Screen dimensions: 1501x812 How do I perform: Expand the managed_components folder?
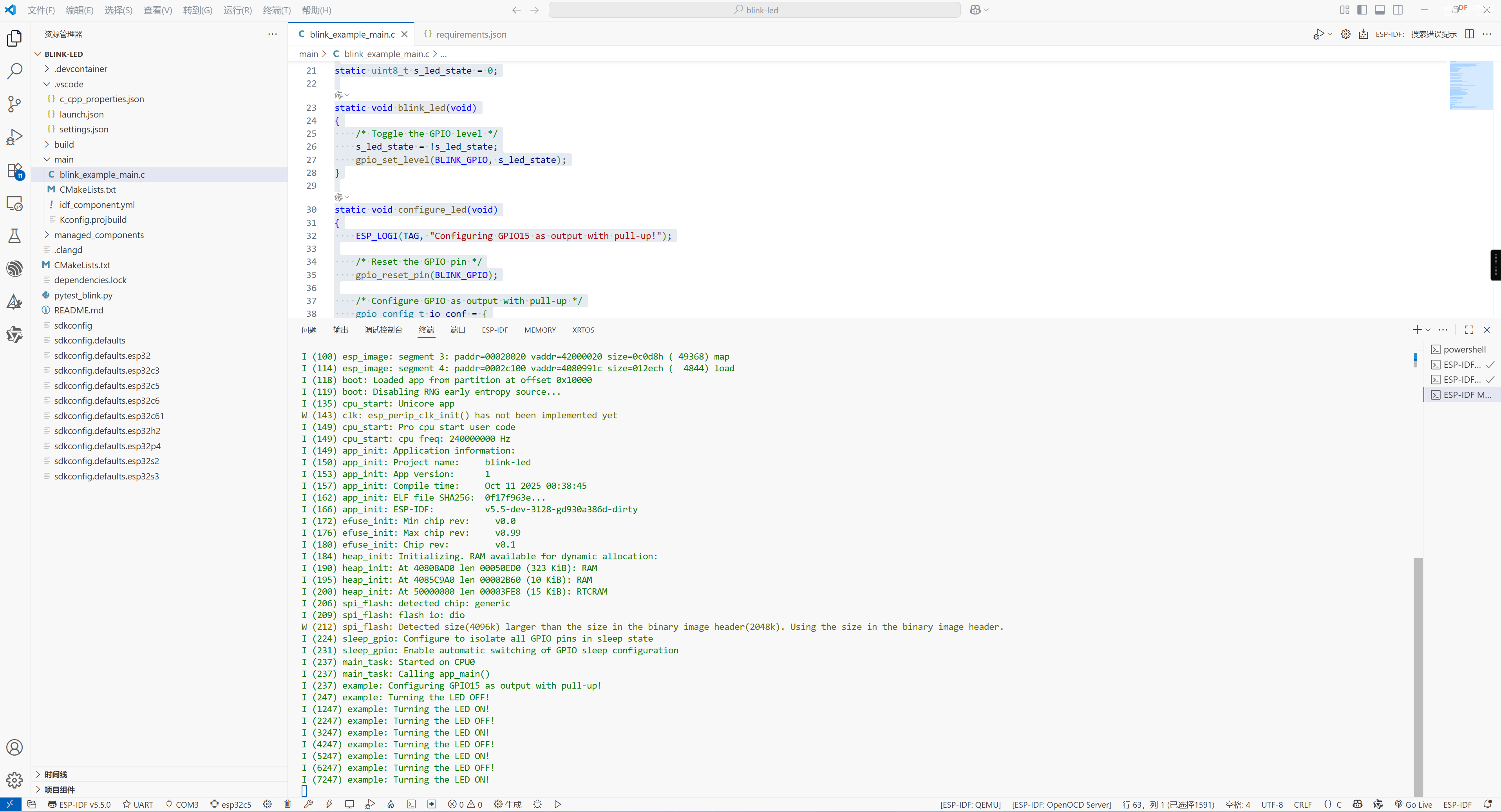pyautogui.click(x=98, y=235)
